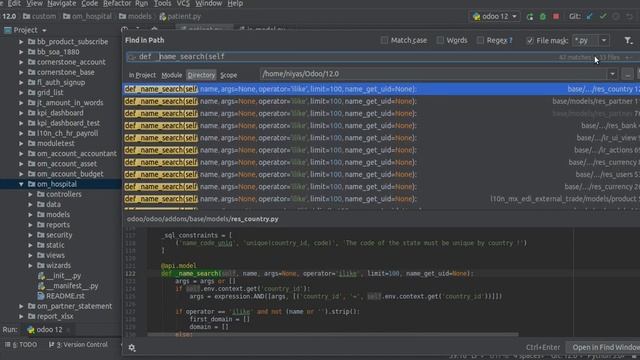640x360 pixels.
Task: Select the res_bank search result row
Action: [381, 126]
